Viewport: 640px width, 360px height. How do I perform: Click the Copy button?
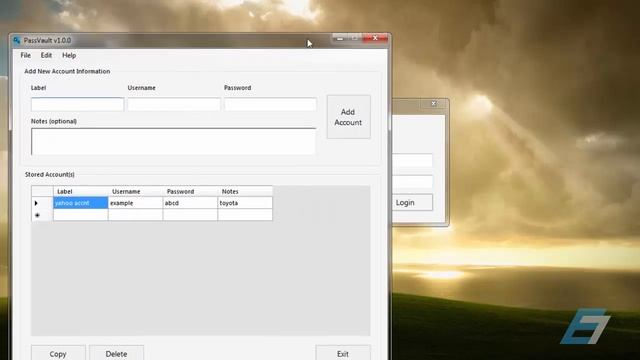(58, 353)
